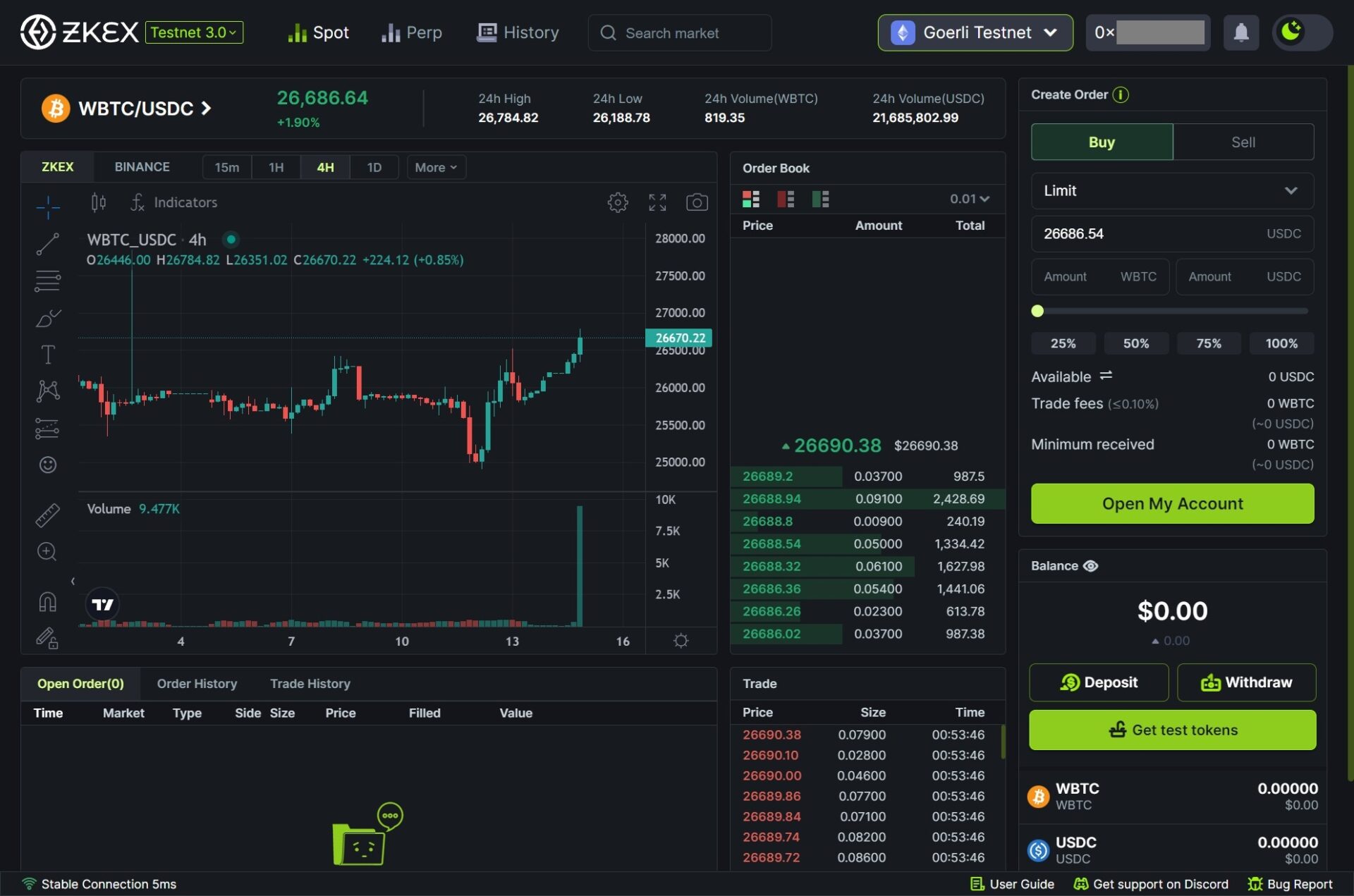Set order amount to 75% with slider preset
This screenshot has width=1354, height=896.
click(1209, 343)
